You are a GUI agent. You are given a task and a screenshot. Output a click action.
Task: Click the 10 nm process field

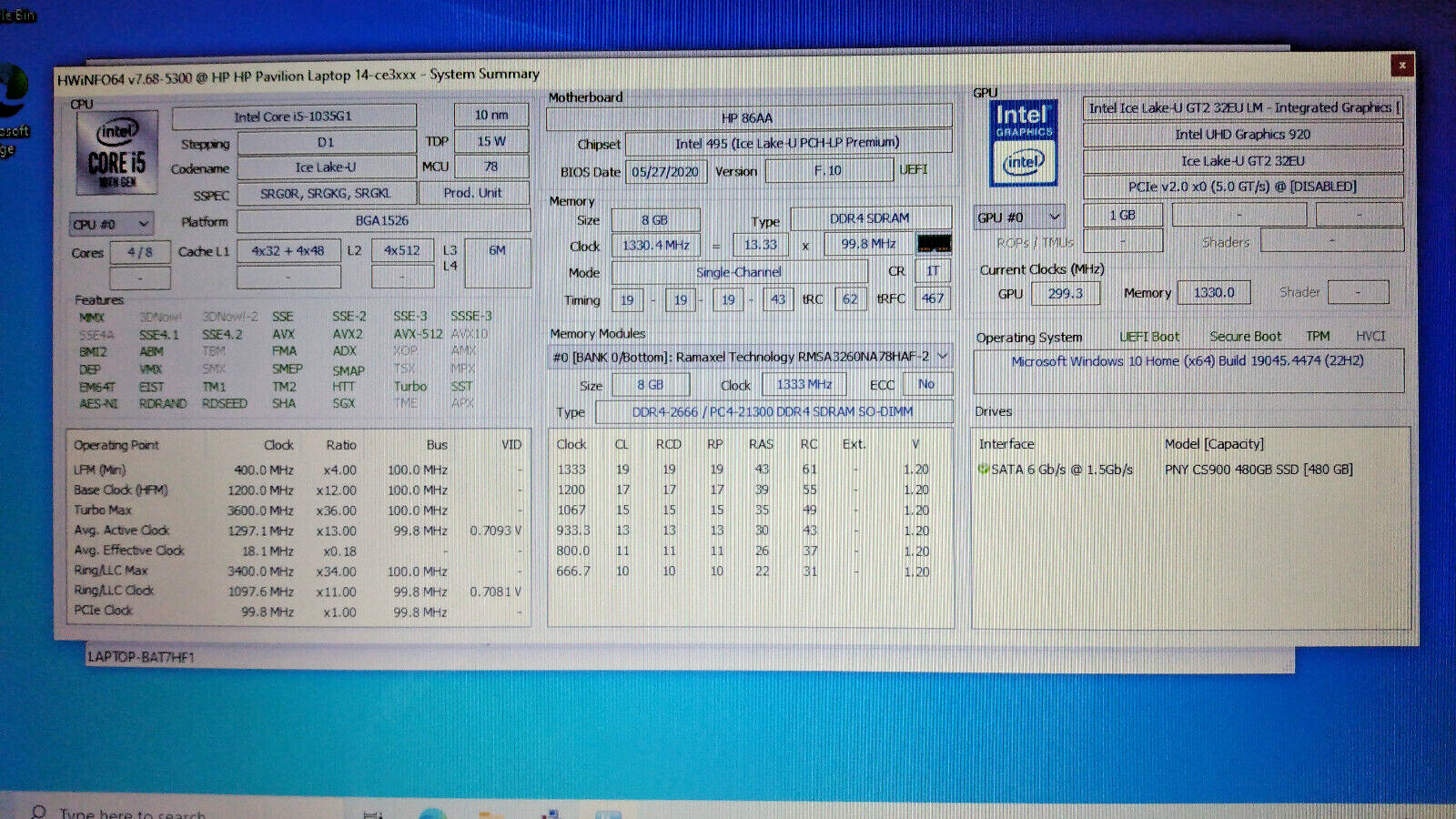point(491,115)
